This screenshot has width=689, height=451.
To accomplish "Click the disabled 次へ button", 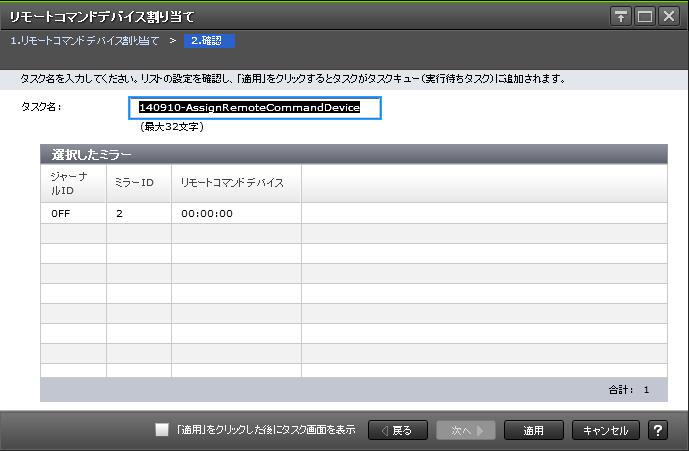I will click(x=466, y=430).
